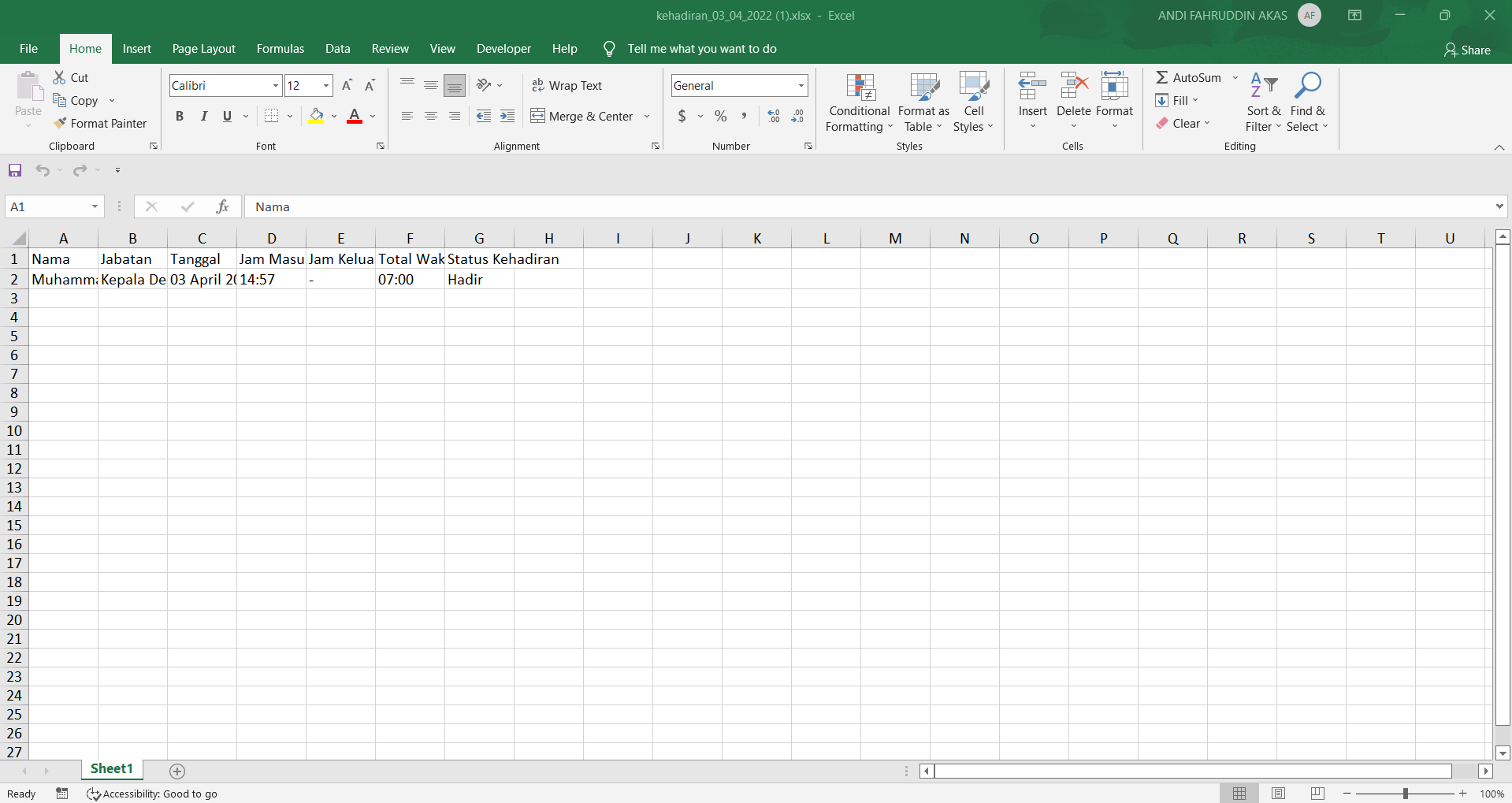Open Find & Select magnifier
This screenshot has height=803, width=1512.
(1308, 103)
